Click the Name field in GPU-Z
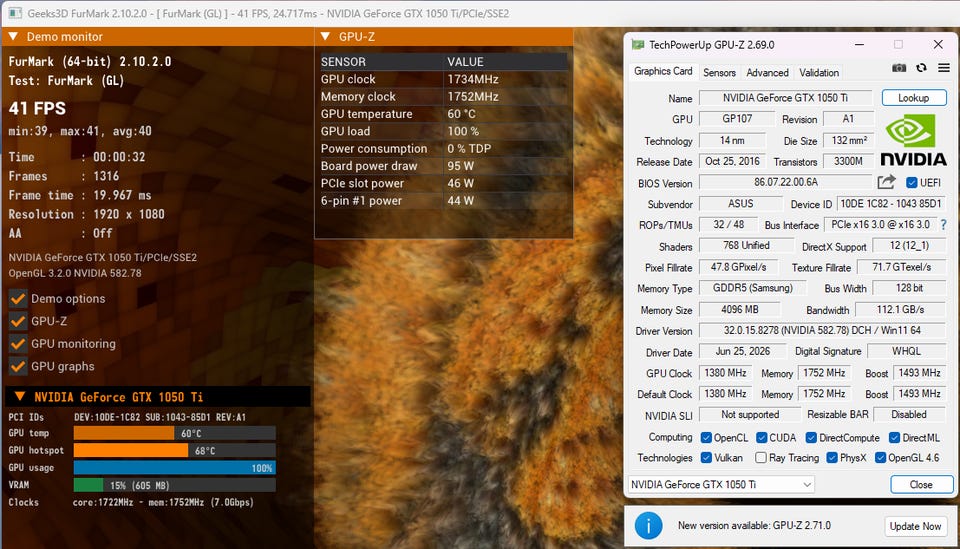The image size is (960, 549). coord(786,98)
